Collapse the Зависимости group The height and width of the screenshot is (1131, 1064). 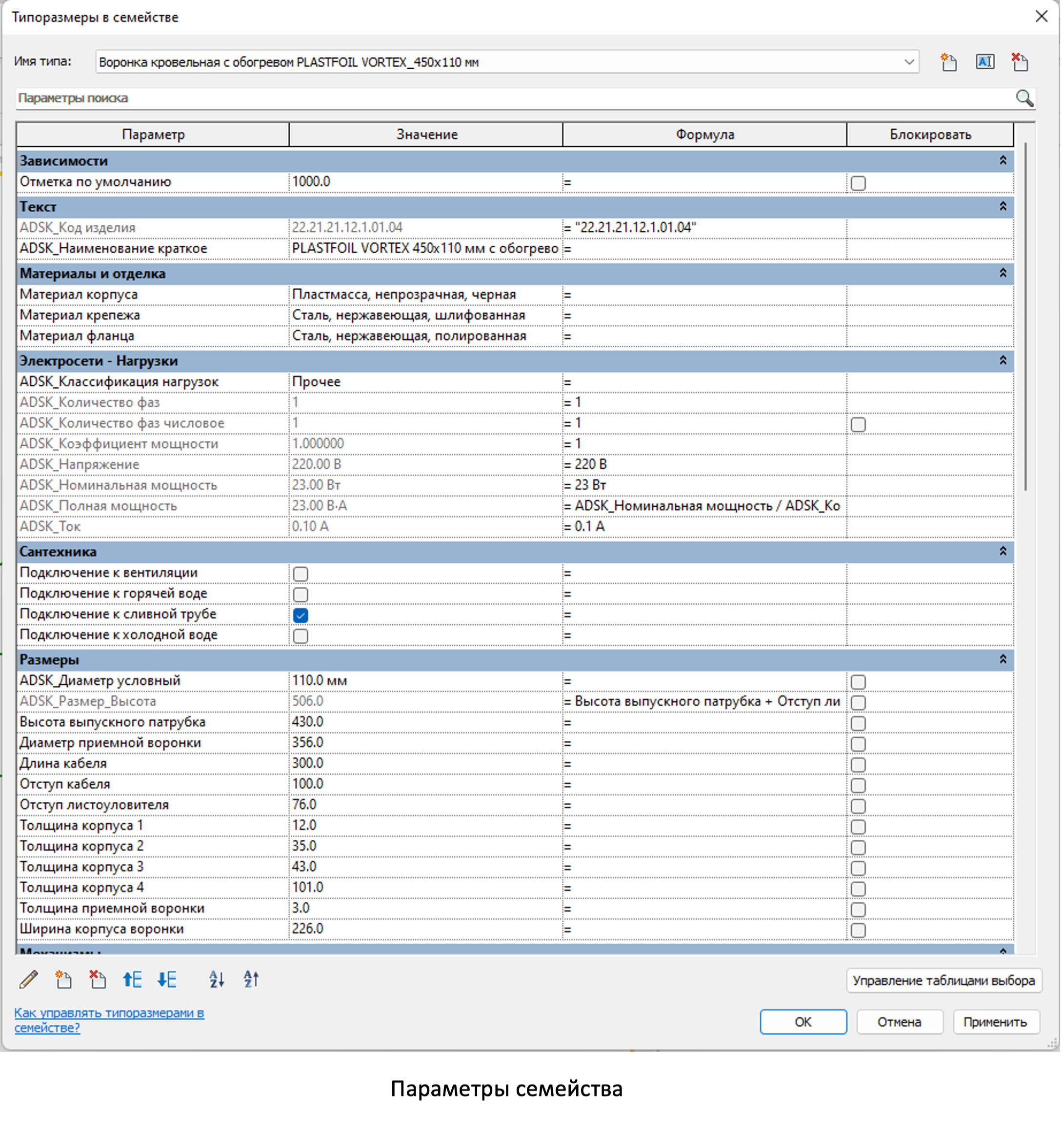tap(1003, 160)
